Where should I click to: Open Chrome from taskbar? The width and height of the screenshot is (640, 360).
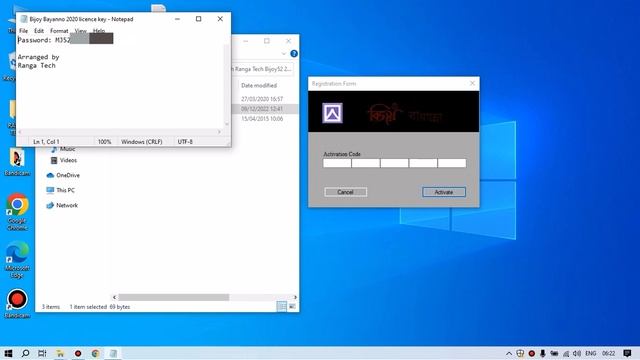[x=96, y=353]
